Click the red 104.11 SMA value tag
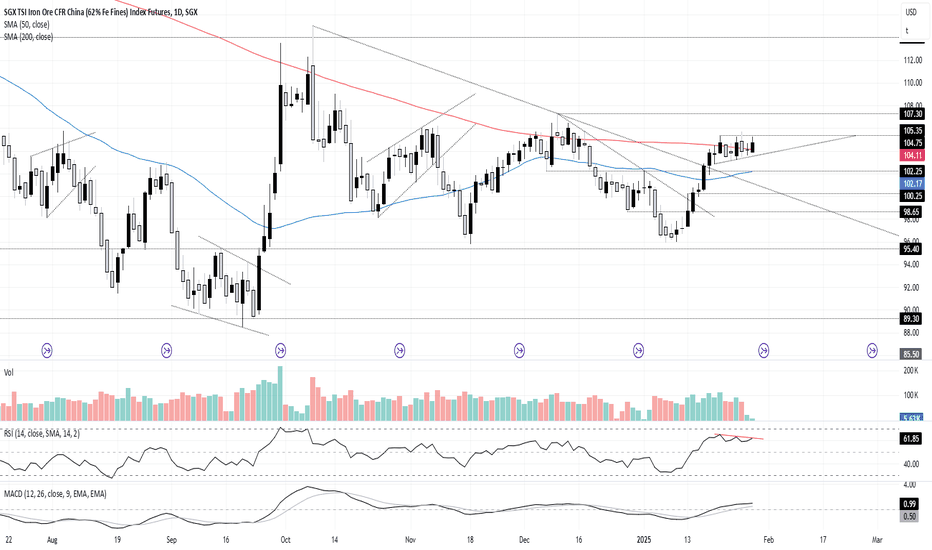932x550 pixels. tap(912, 156)
